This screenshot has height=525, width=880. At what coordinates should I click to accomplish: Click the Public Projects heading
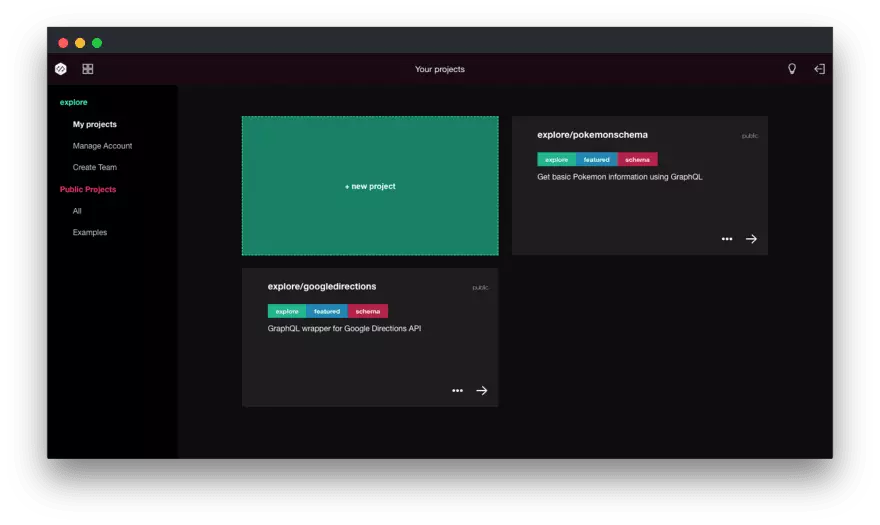coord(88,189)
